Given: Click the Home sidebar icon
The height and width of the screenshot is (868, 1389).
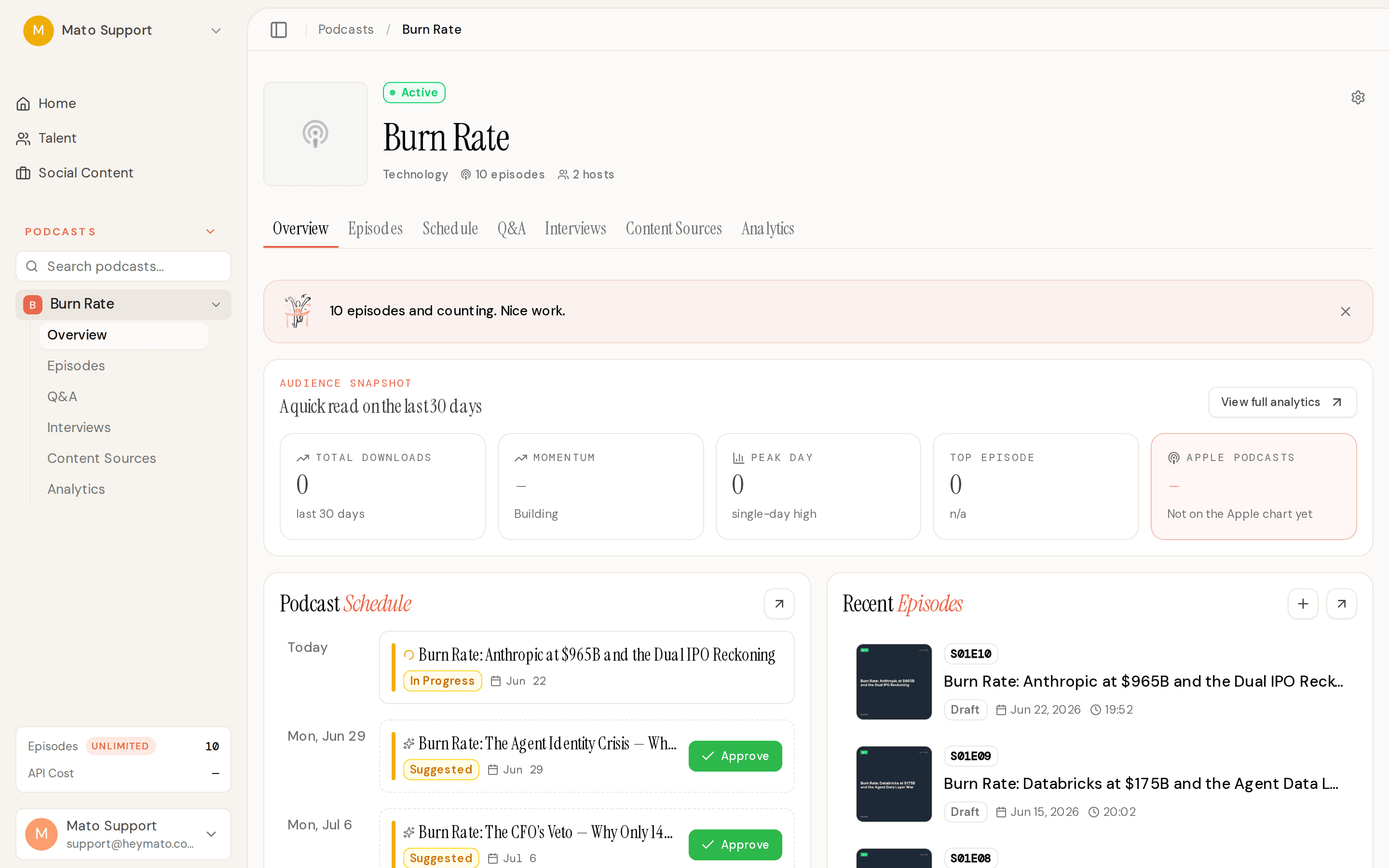Looking at the screenshot, I should click(23, 104).
